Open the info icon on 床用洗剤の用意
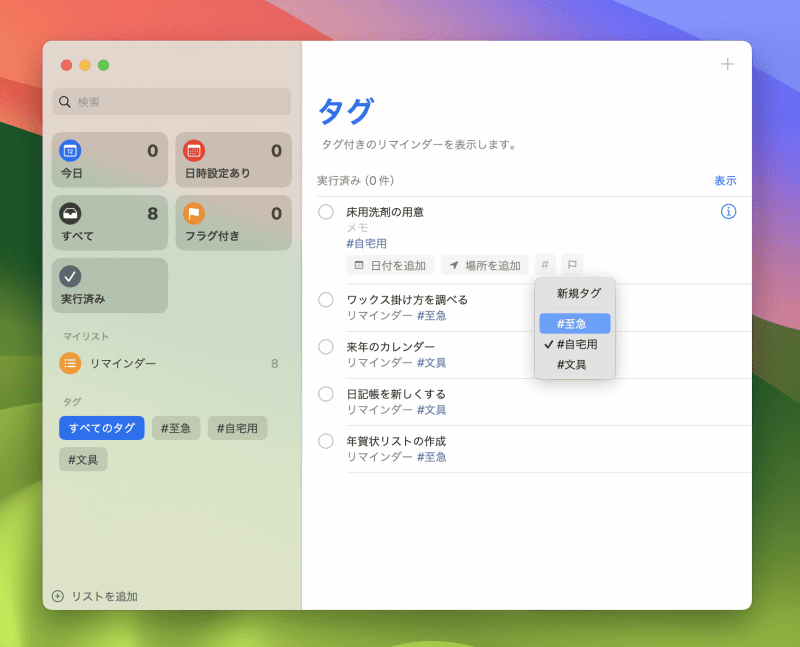This screenshot has width=800, height=647. click(728, 211)
